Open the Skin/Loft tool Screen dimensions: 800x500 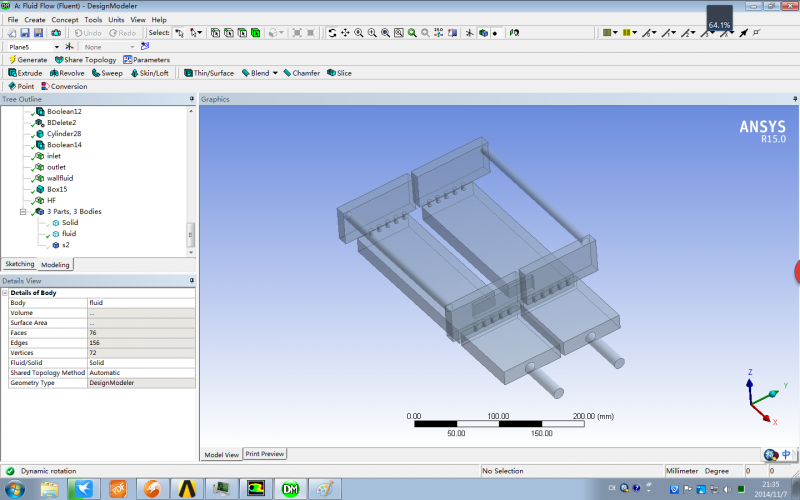click(149, 73)
